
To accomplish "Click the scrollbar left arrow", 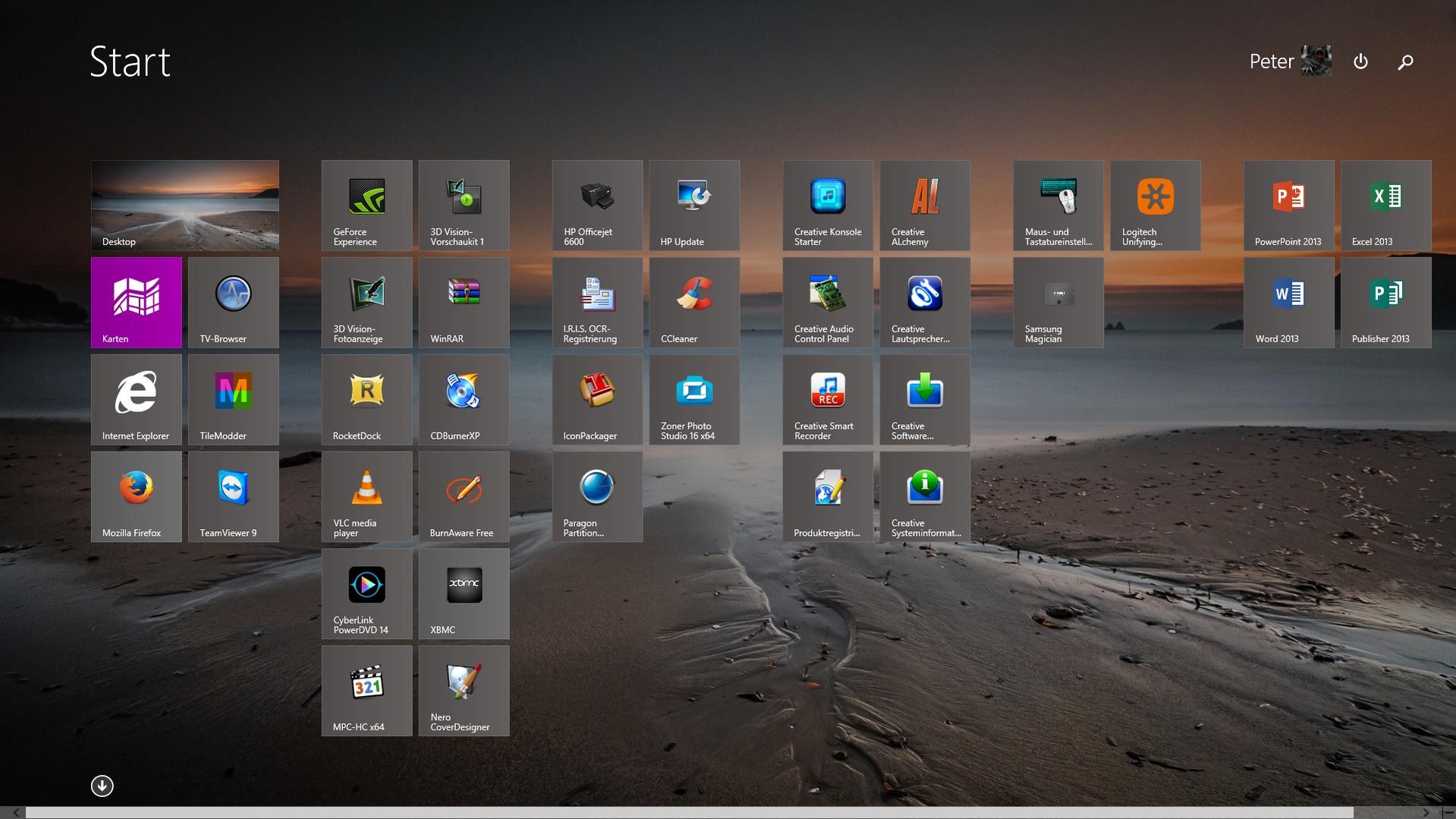I will click(15, 813).
